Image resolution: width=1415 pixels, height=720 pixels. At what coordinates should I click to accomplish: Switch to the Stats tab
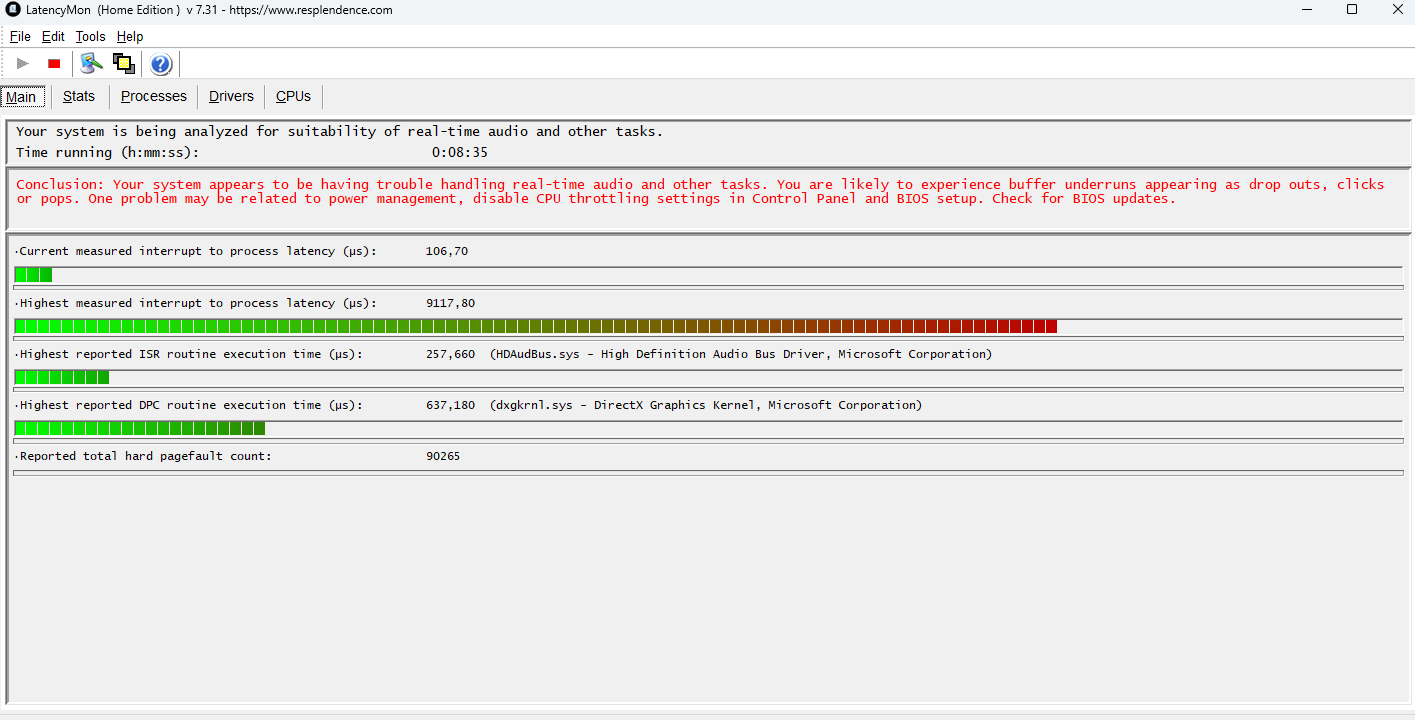(79, 97)
